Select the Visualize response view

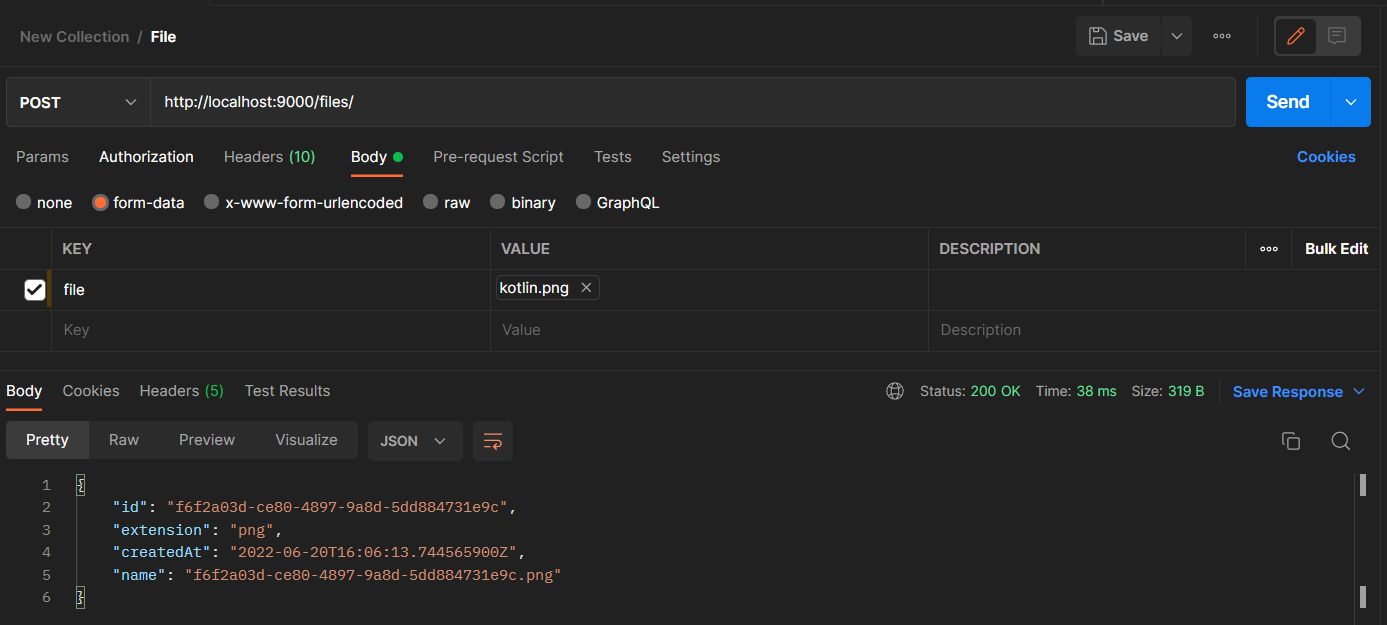coord(306,440)
